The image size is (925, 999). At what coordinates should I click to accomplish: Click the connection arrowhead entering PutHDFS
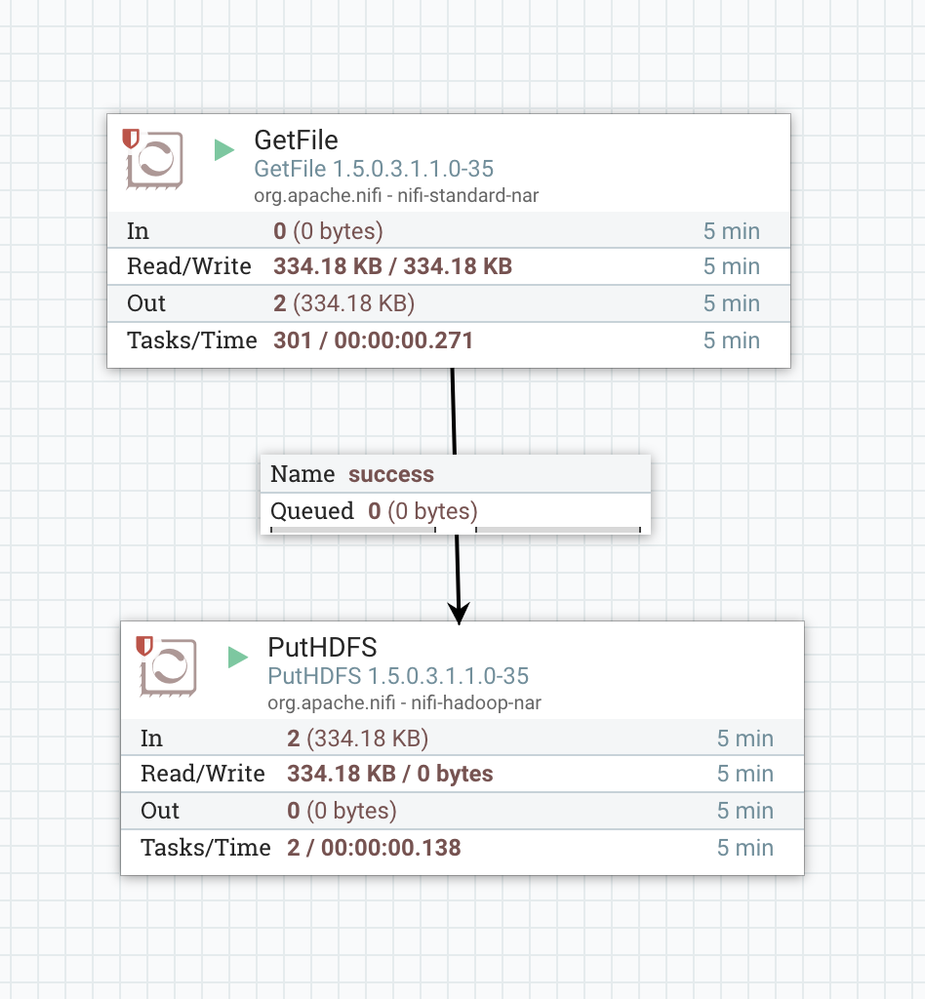click(459, 612)
